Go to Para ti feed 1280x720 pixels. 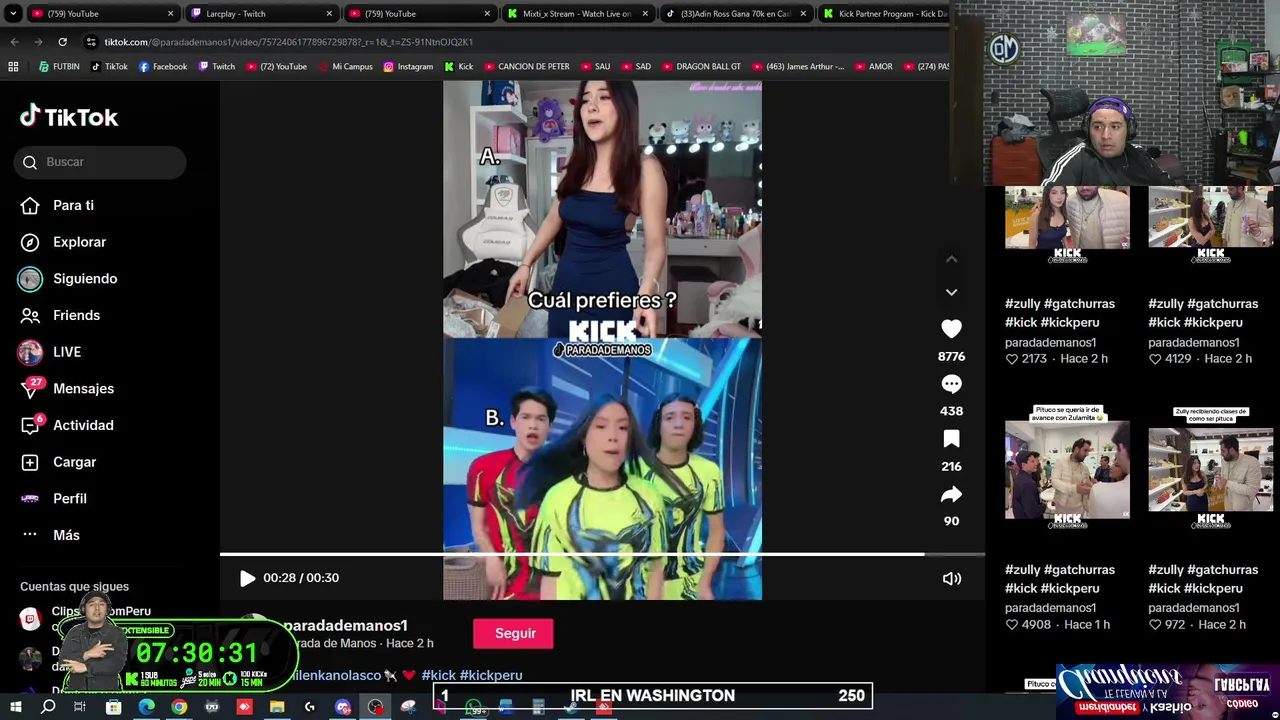tap(58, 205)
